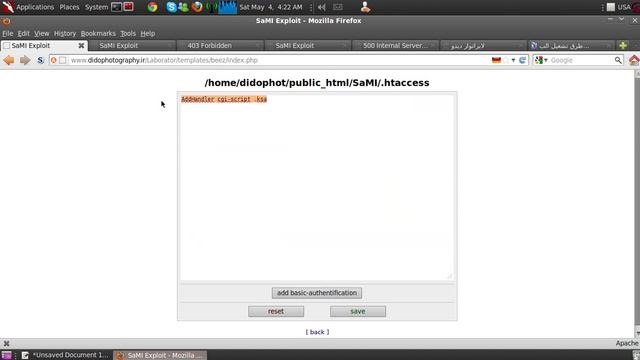Click the page's vertical scrollbar
This screenshot has height=360, width=640.
point(637,203)
